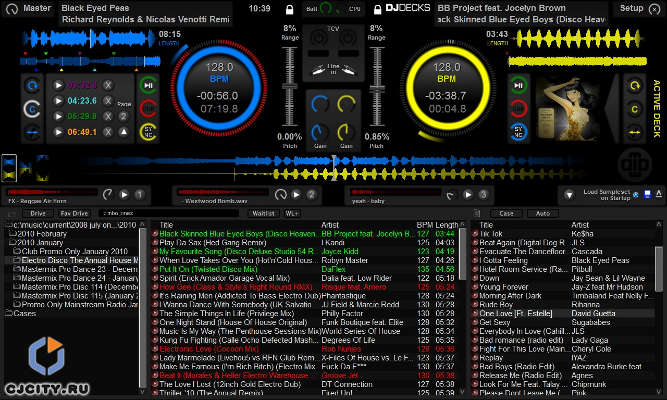Viewport: 667px width, 400px height.
Task: Sync left deck with yellow SYNC button
Action: (x=148, y=132)
